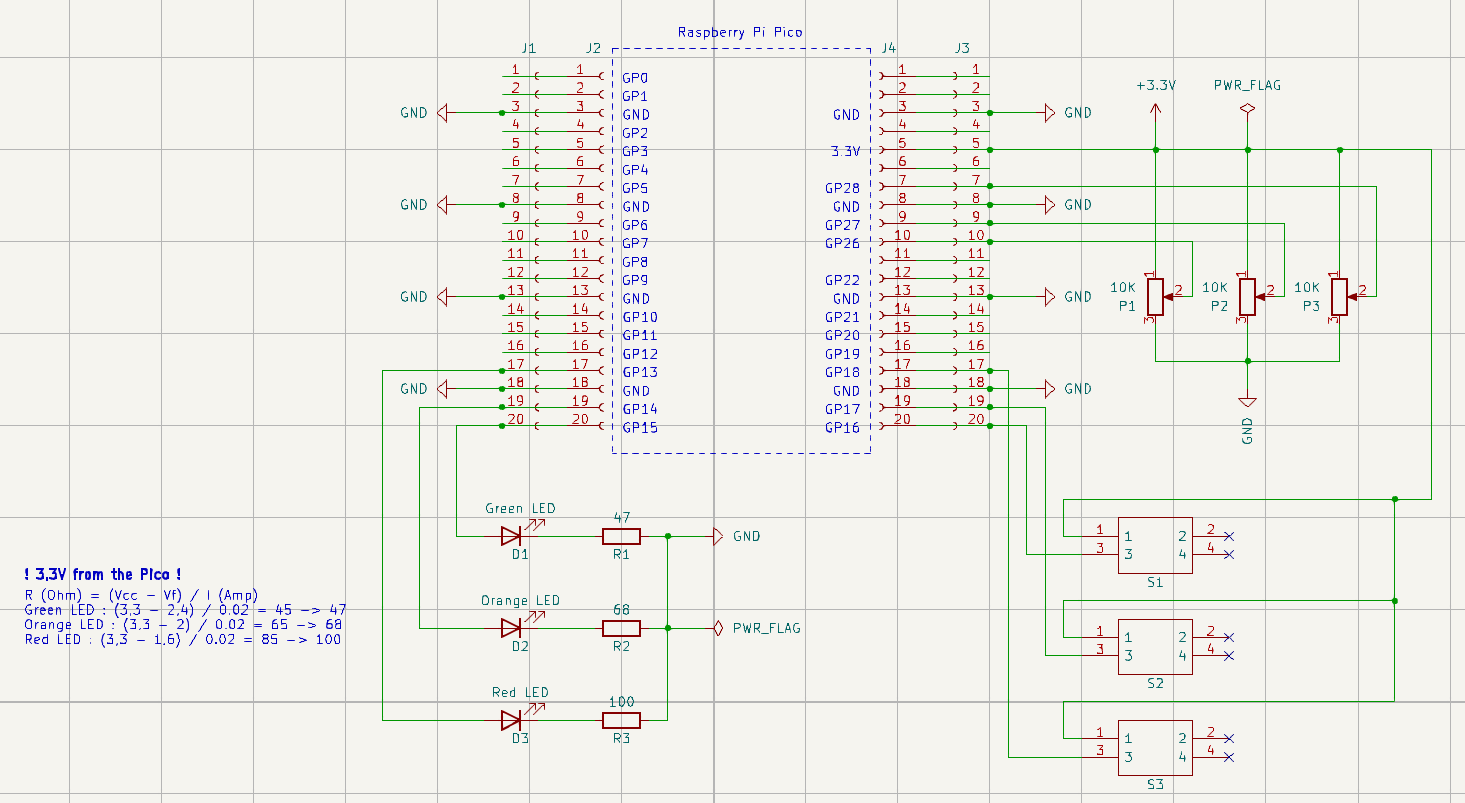Click the PWR_FLAG diamond next to R2
Screen dimensions: 1465x803
pos(717,628)
